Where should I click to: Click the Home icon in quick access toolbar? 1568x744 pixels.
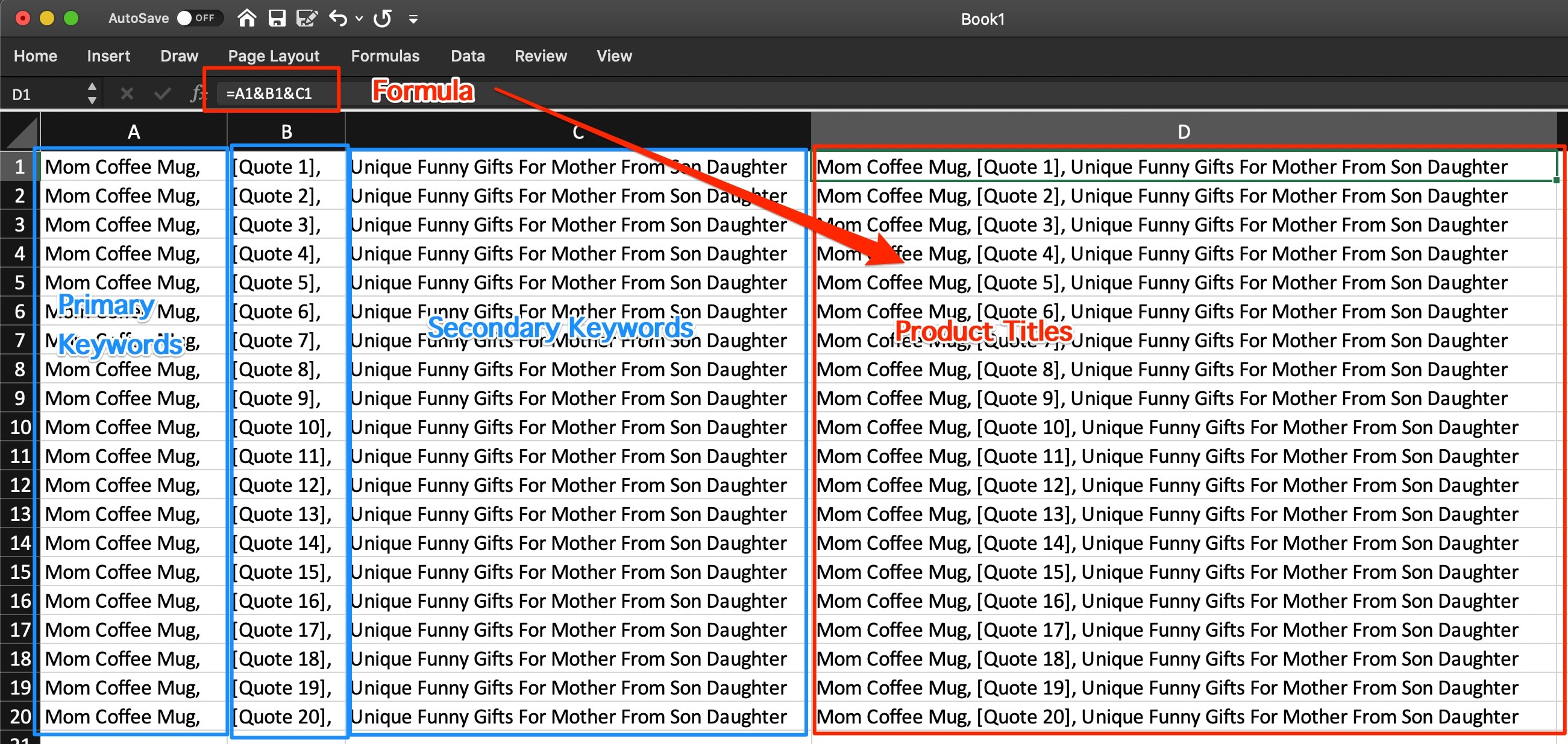[x=246, y=18]
